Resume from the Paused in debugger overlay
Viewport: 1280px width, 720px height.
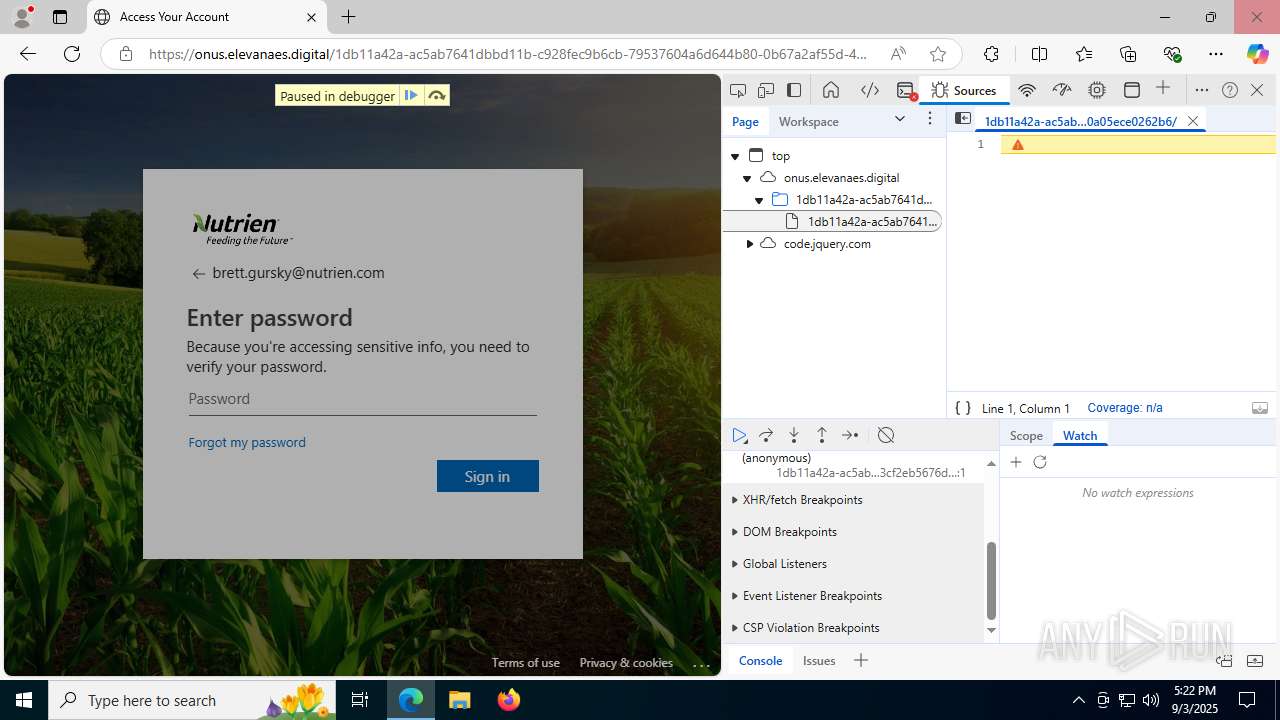[x=411, y=96]
